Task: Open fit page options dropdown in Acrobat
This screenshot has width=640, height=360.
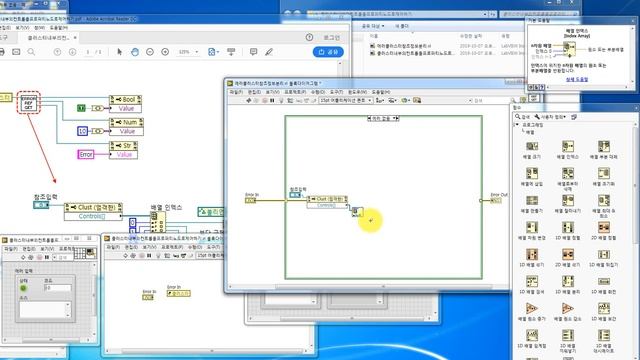Action: pos(213,52)
